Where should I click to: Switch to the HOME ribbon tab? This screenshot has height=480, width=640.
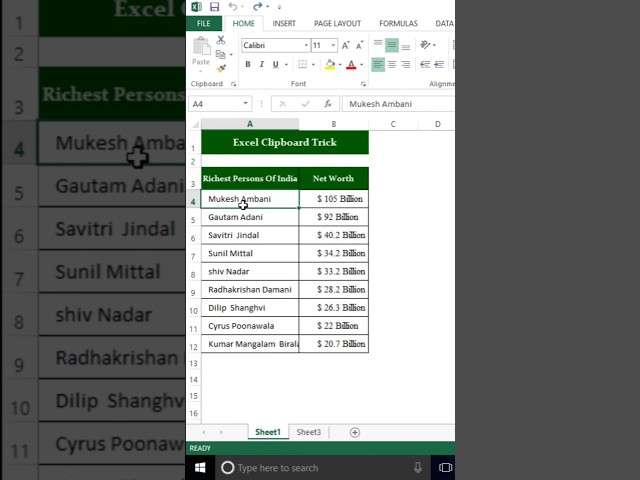pos(244,23)
